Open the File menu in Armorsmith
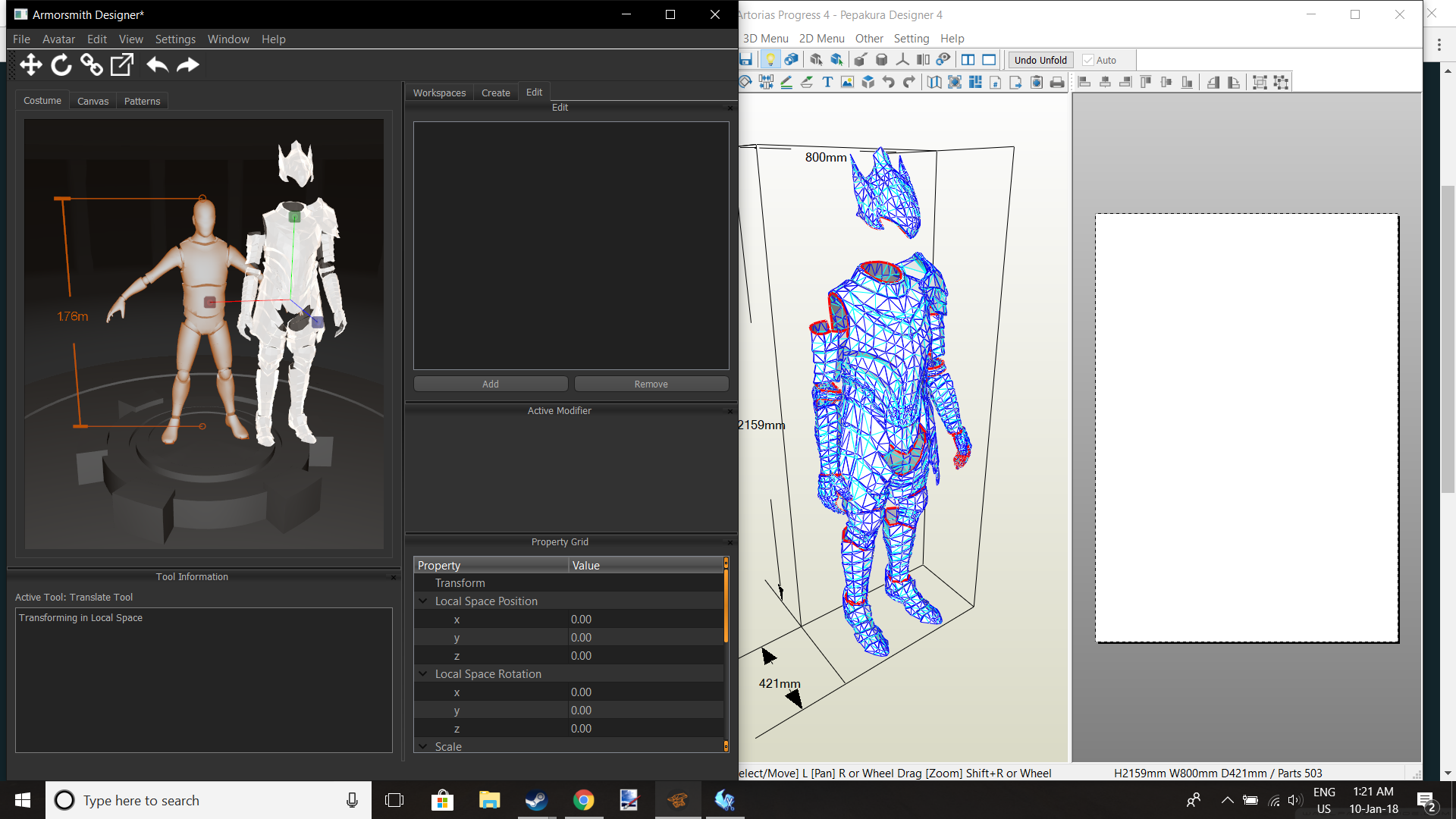1456x819 pixels. pos(21,39)
